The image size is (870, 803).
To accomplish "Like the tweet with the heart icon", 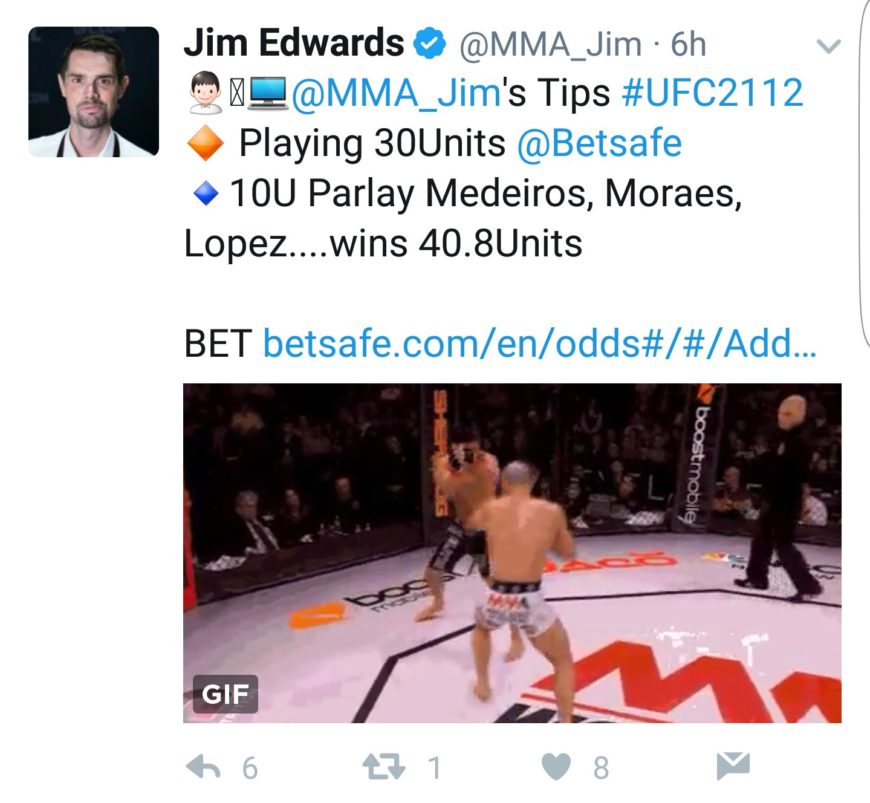I will pyautogui.click(x=556, y=767).
